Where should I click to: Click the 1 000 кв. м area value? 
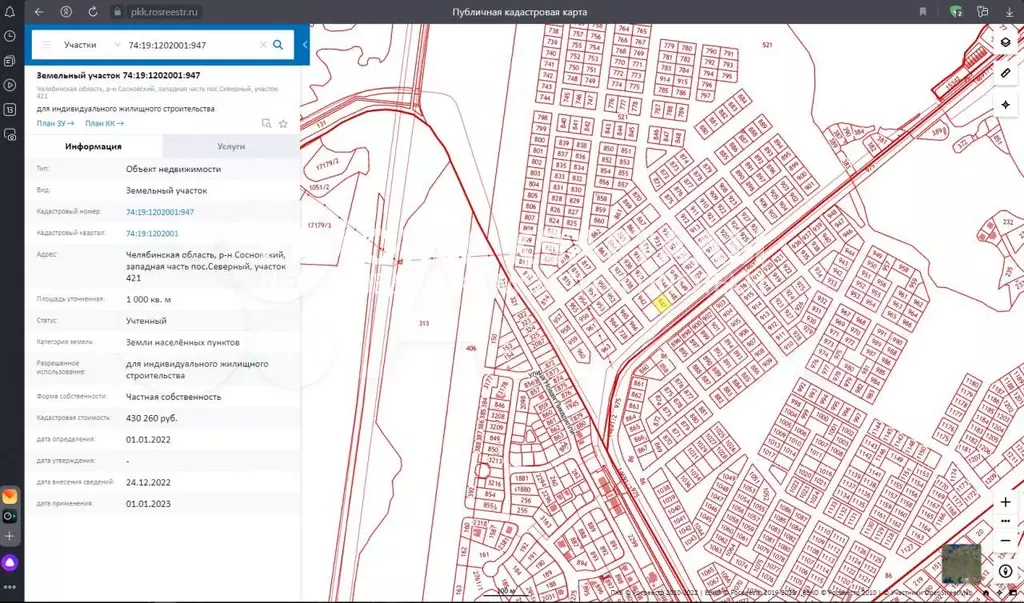(x=148, y=299)
